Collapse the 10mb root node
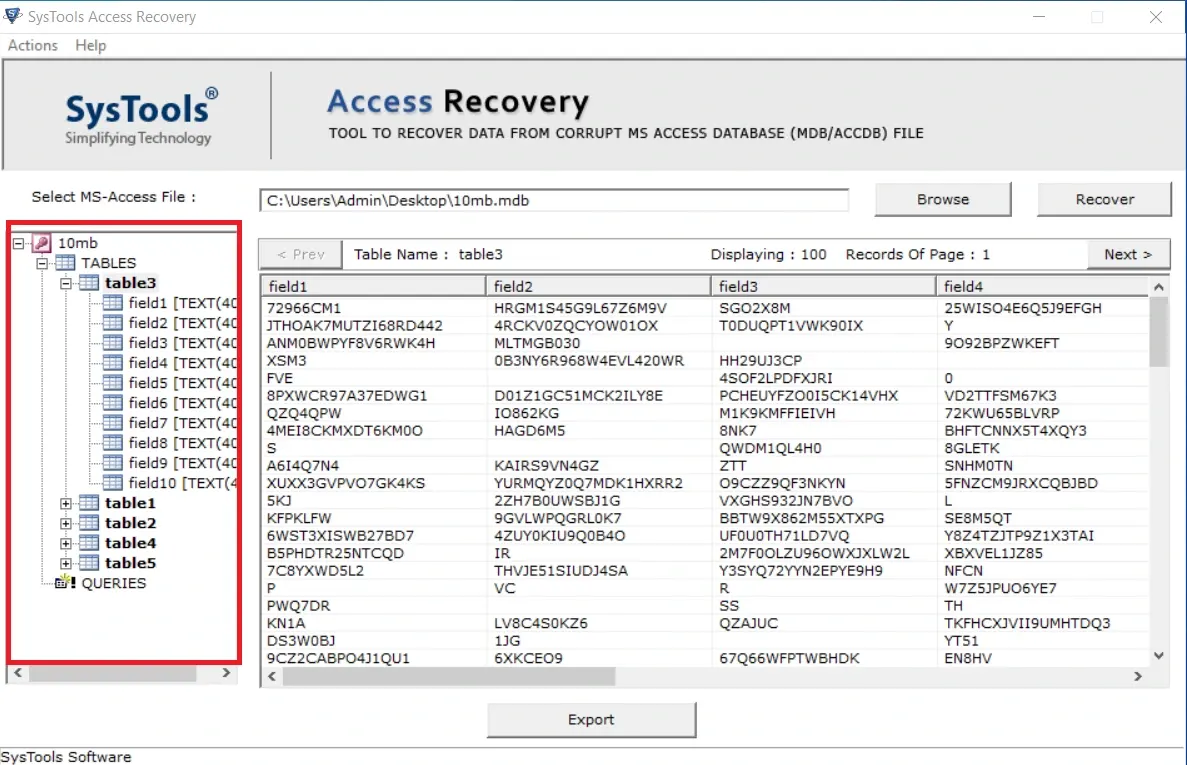Screen dimensions: 1187x765 19,243
